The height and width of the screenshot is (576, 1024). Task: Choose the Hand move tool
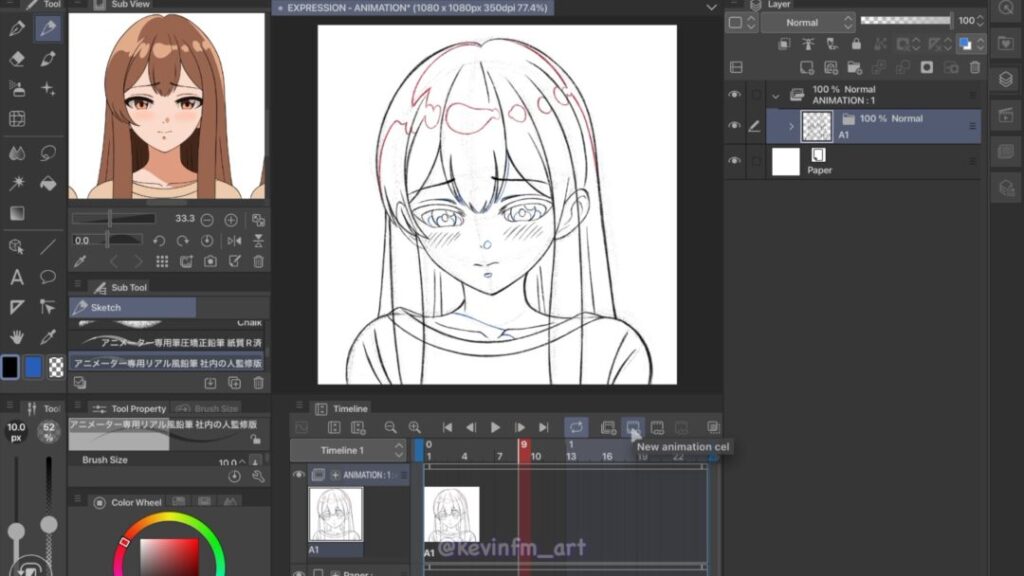pos(17,337)
